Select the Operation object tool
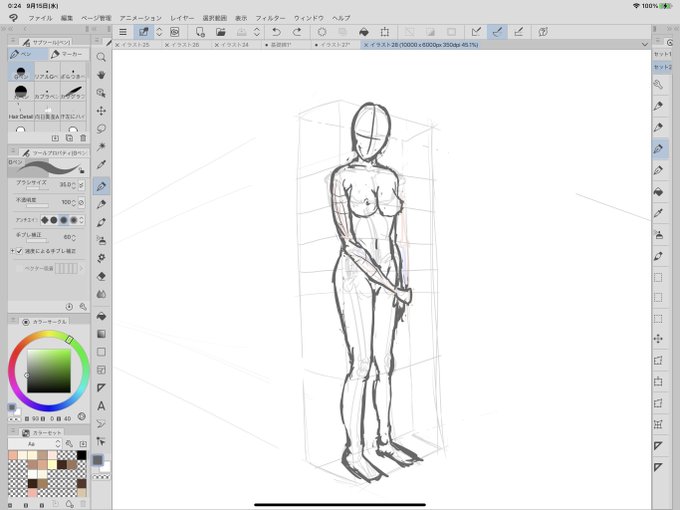 pyautogui.click(x=101, y=93)
